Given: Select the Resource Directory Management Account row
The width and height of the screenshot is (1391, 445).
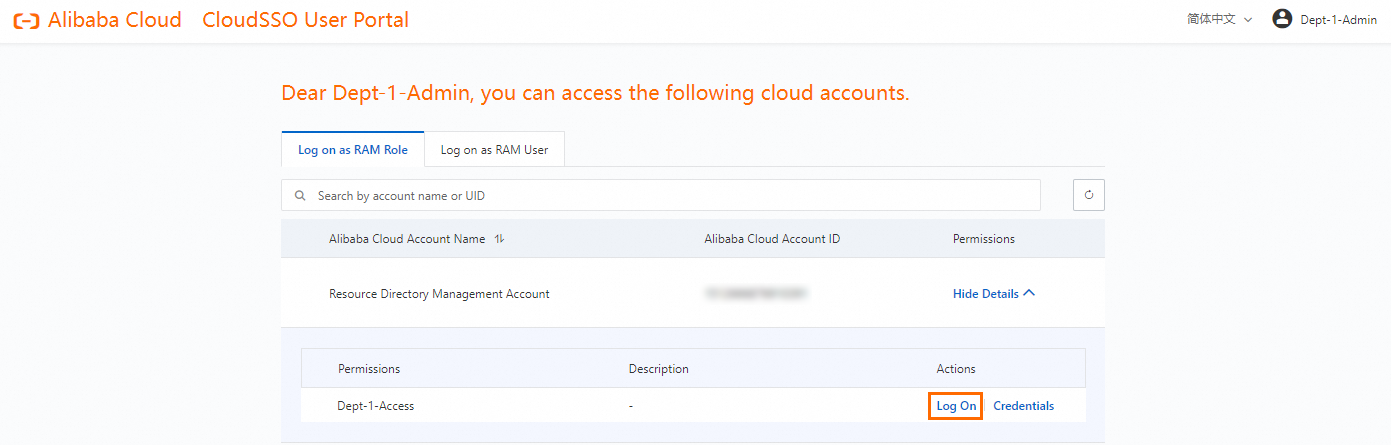Looking at the screenshot, I should coord(439,294).
